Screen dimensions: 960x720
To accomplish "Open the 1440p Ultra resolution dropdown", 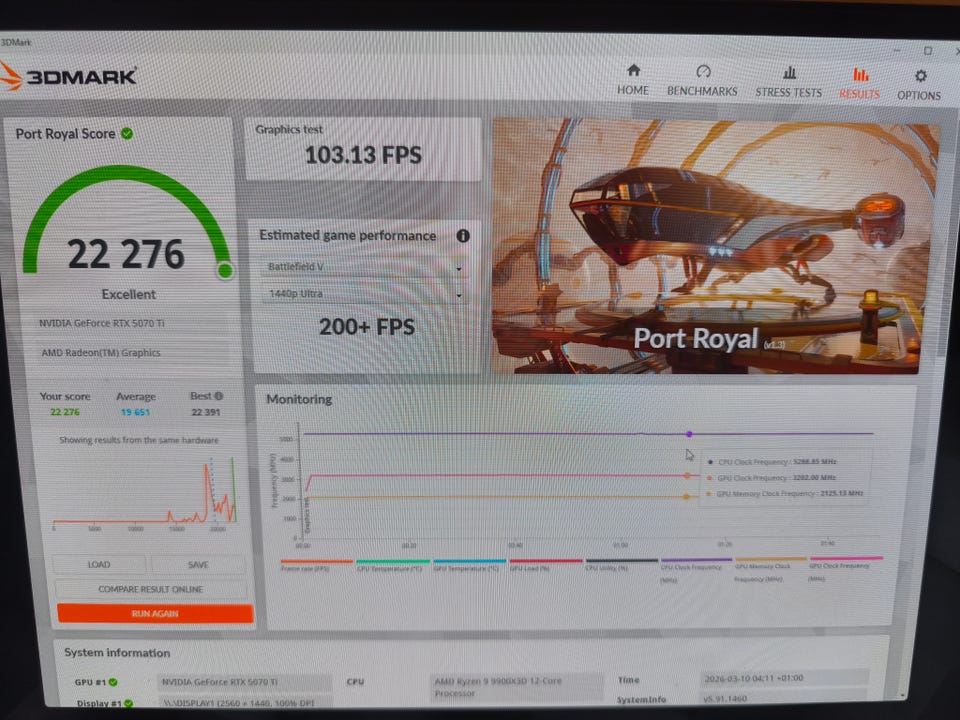I will point(365,294).
